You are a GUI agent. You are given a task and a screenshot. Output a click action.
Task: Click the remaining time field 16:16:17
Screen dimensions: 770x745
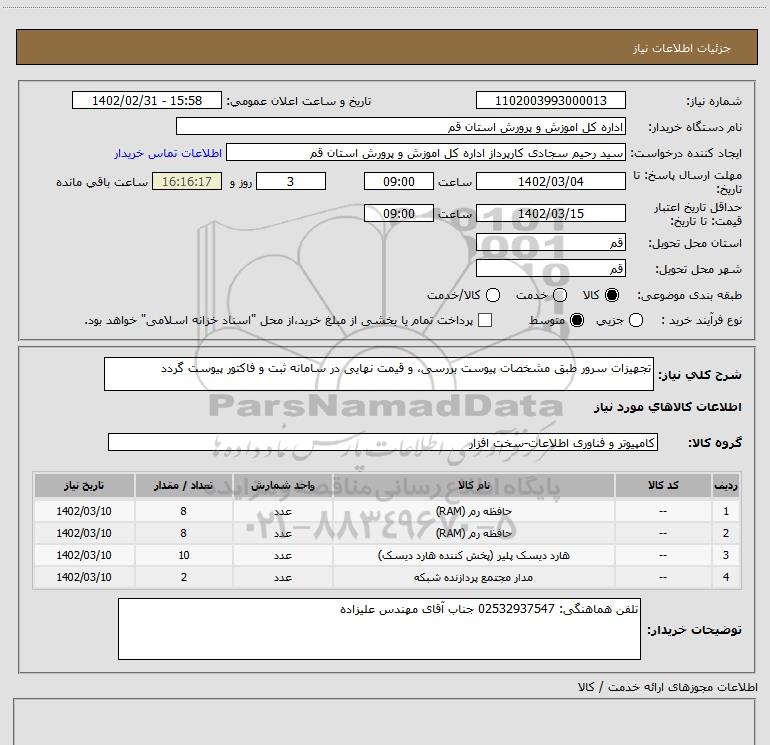pos(187,182)
